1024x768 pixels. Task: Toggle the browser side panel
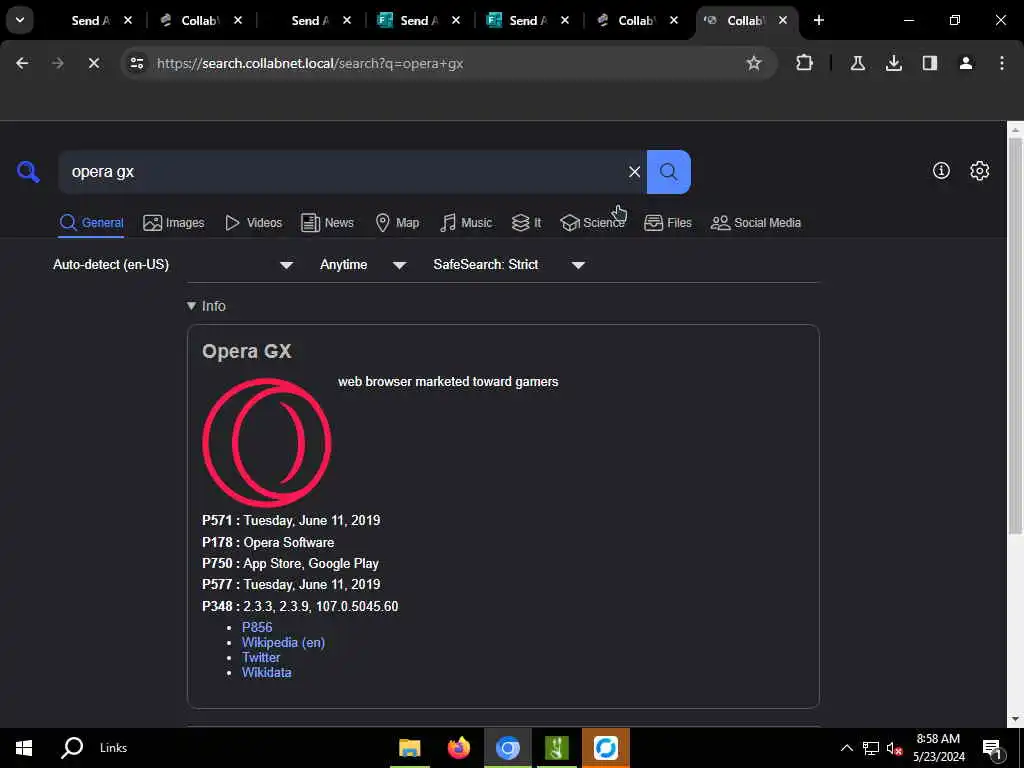coord(929,63)
